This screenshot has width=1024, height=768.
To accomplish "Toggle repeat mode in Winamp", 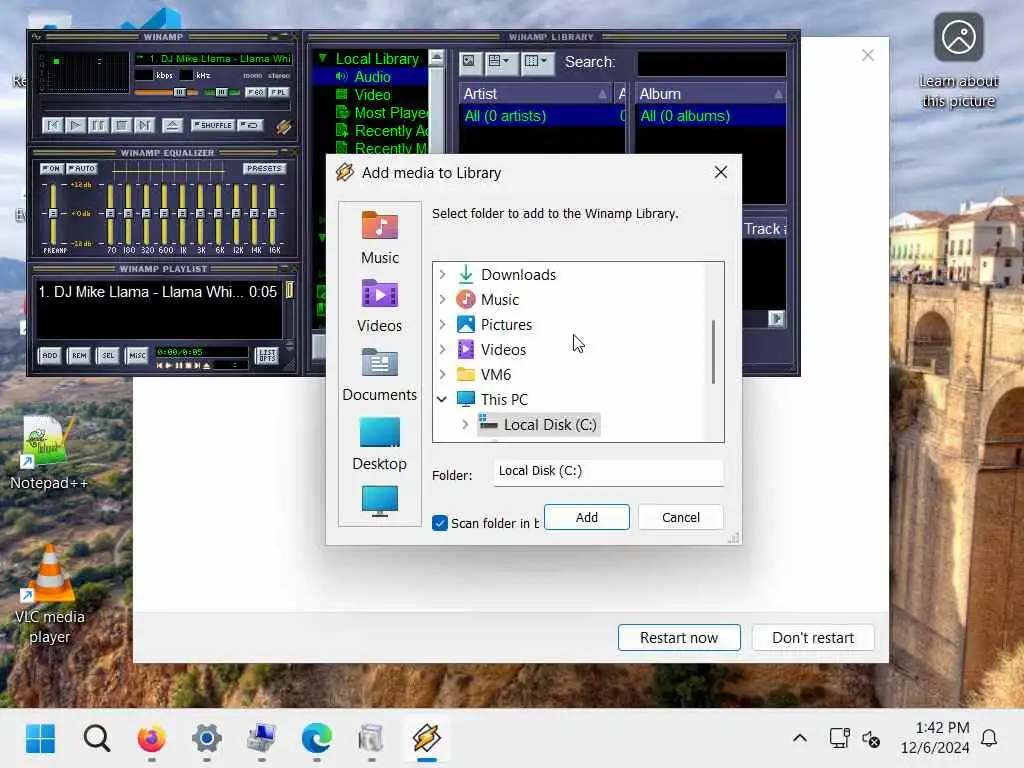I will pos(250,125).
